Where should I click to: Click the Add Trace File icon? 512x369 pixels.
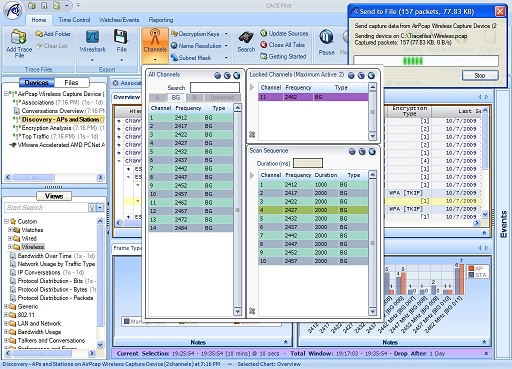[x=19, y=37]
